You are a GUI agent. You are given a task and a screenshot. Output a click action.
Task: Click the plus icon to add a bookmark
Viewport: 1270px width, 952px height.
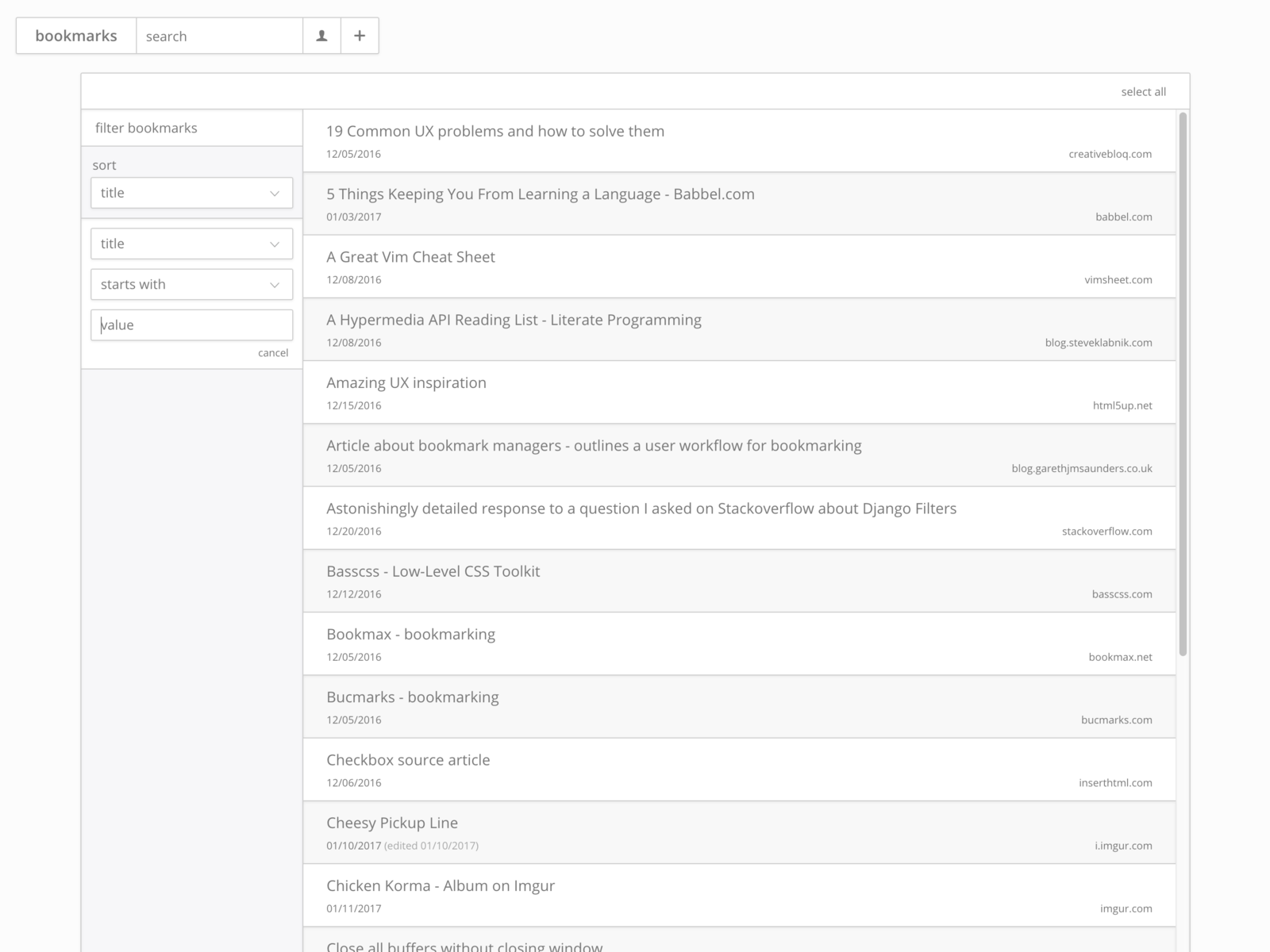pyautogui.click(x=359, y=36)
